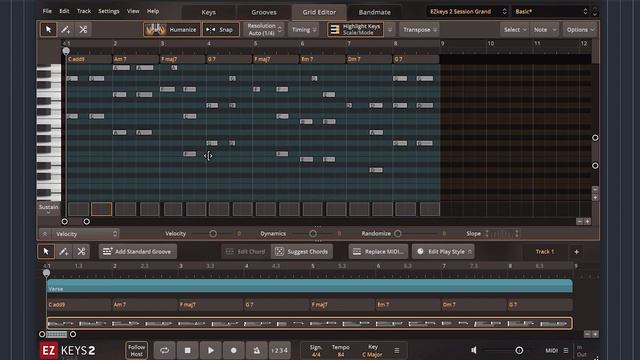
Task: Switch to the Keys tab
Action: point(209,12)
